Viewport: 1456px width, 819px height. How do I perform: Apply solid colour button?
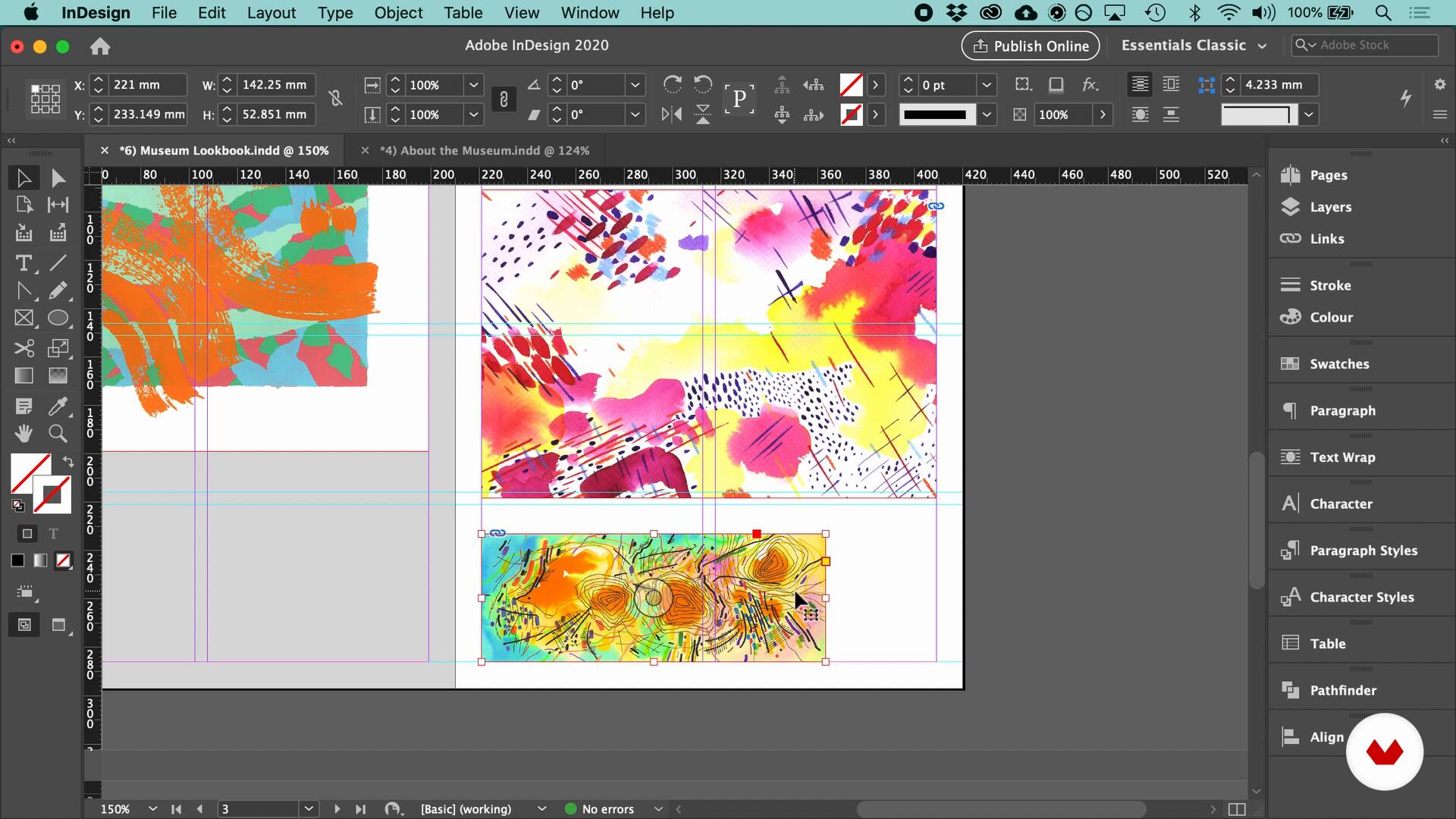pyautogui.click(x=17, y=560)
